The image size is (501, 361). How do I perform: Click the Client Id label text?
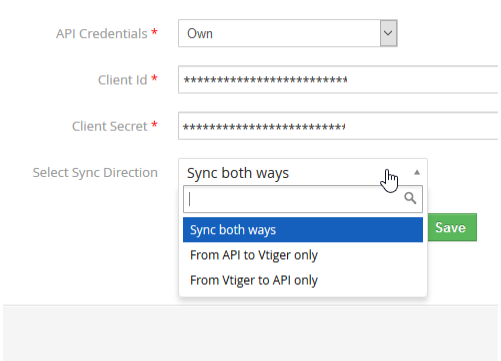pos(122,80)
